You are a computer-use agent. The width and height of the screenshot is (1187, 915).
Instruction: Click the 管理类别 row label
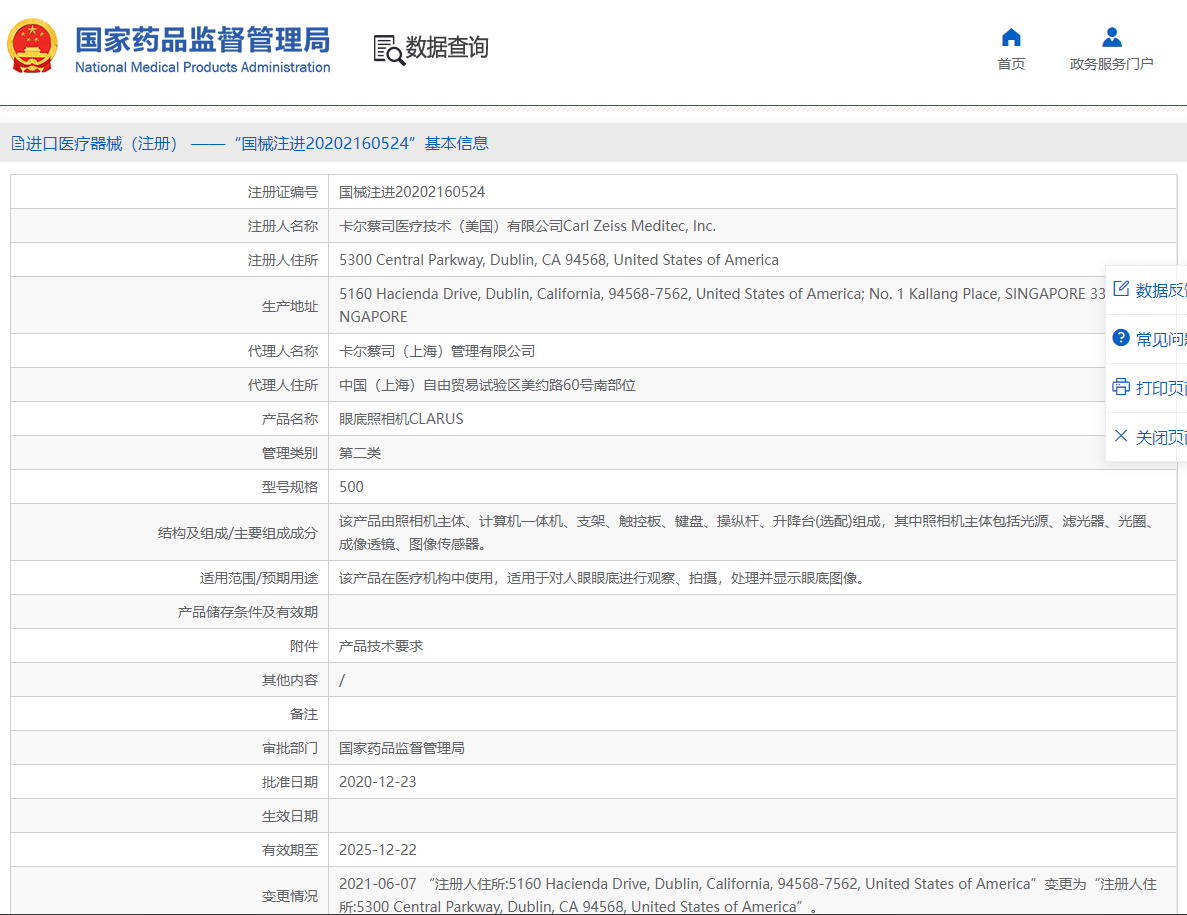[x=290, y=453]
